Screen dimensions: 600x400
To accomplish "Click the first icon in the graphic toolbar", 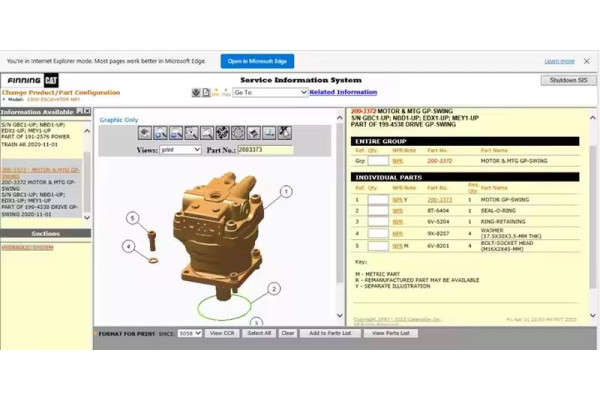I will (x=145, y=132).
